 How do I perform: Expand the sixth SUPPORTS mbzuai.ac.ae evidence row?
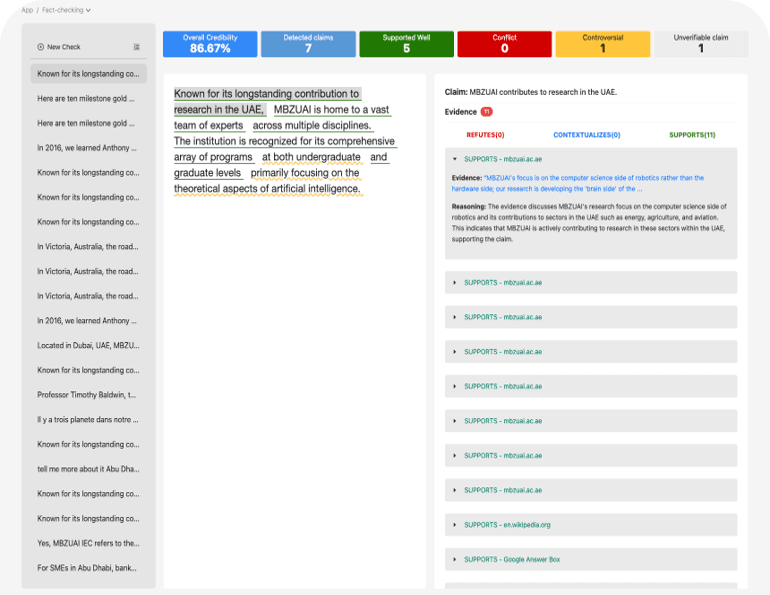click(x=591, y=421)
